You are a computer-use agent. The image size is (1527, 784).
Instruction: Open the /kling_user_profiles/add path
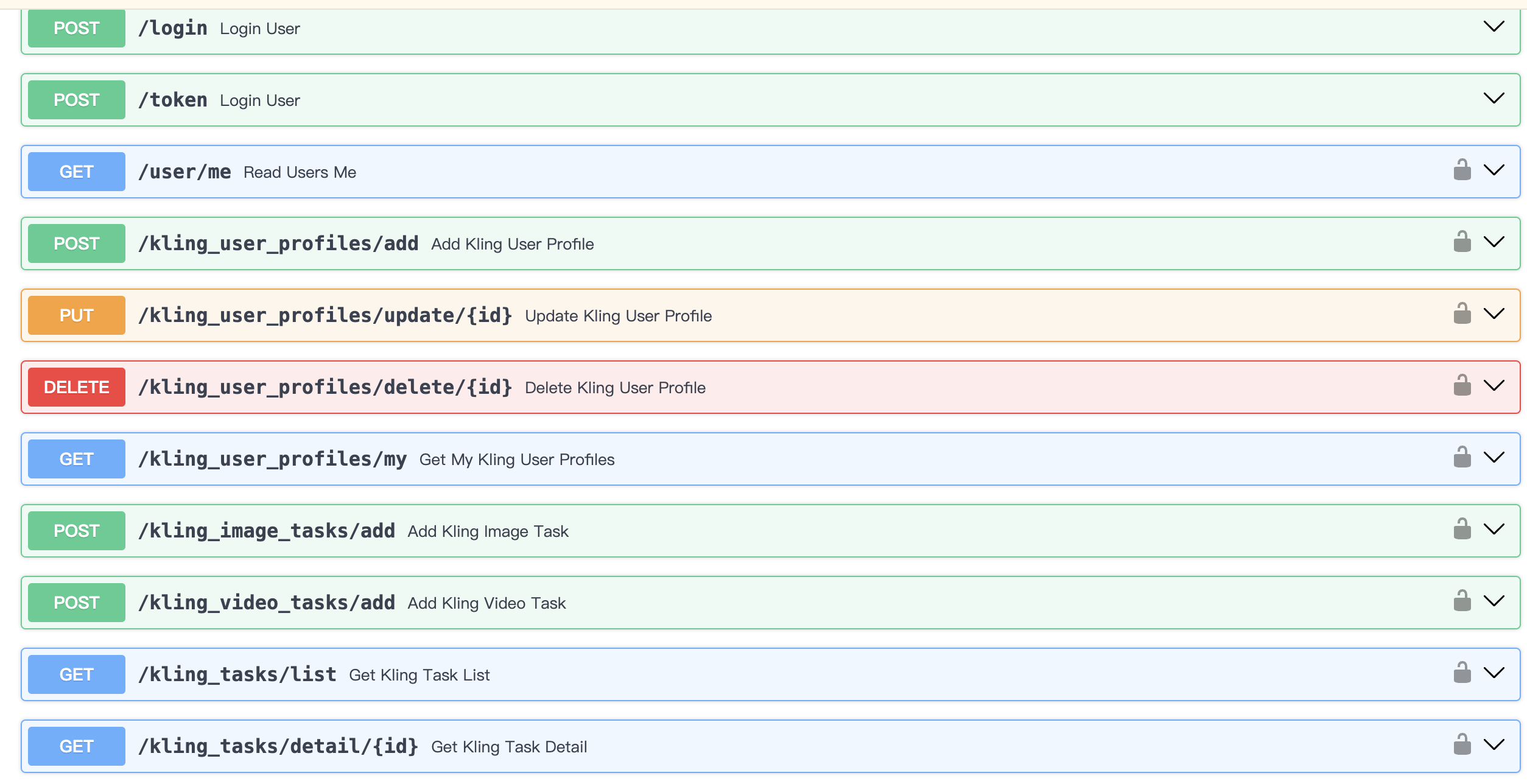[278, 243]
